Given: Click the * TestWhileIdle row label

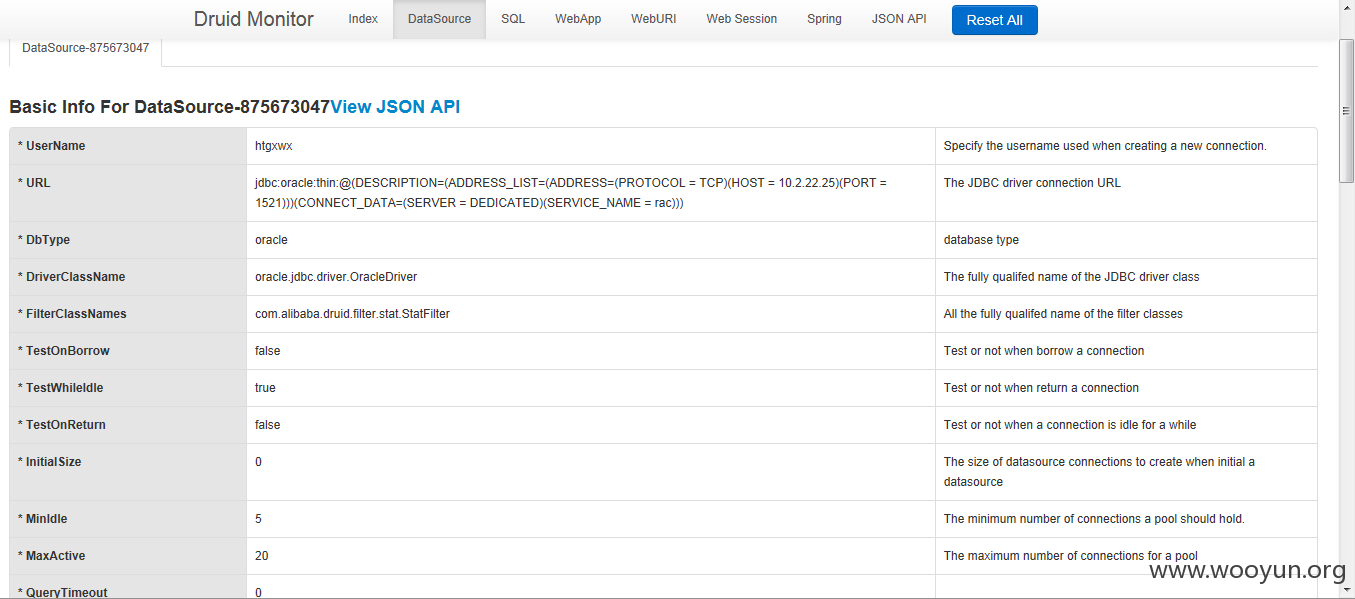Looking at the screenshot, I should [x=61, y=388].
